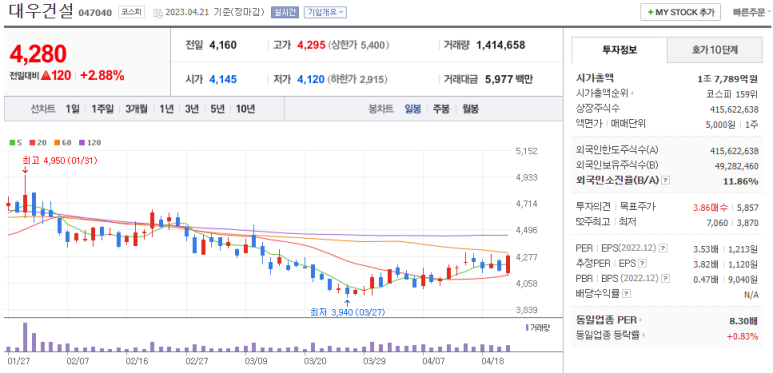Select the 일봉 daily candle chart

click(x=413, y=109)
